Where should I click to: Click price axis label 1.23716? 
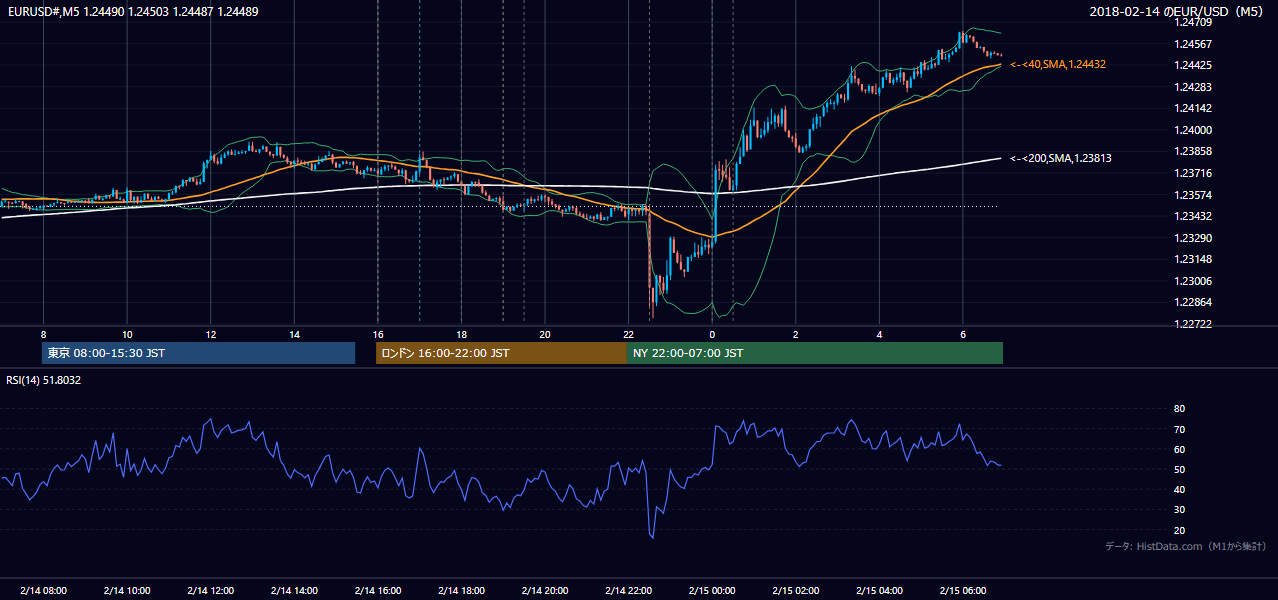coord(1193,173)
